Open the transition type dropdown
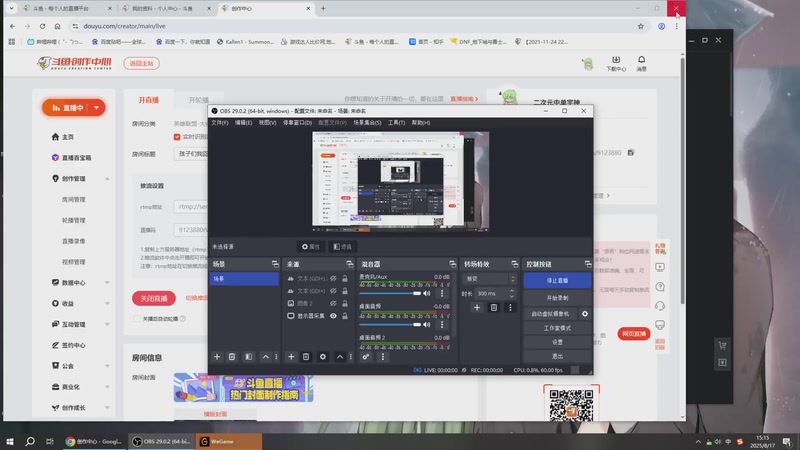Viewport: 800px width, 450px height. coord(489,279)
